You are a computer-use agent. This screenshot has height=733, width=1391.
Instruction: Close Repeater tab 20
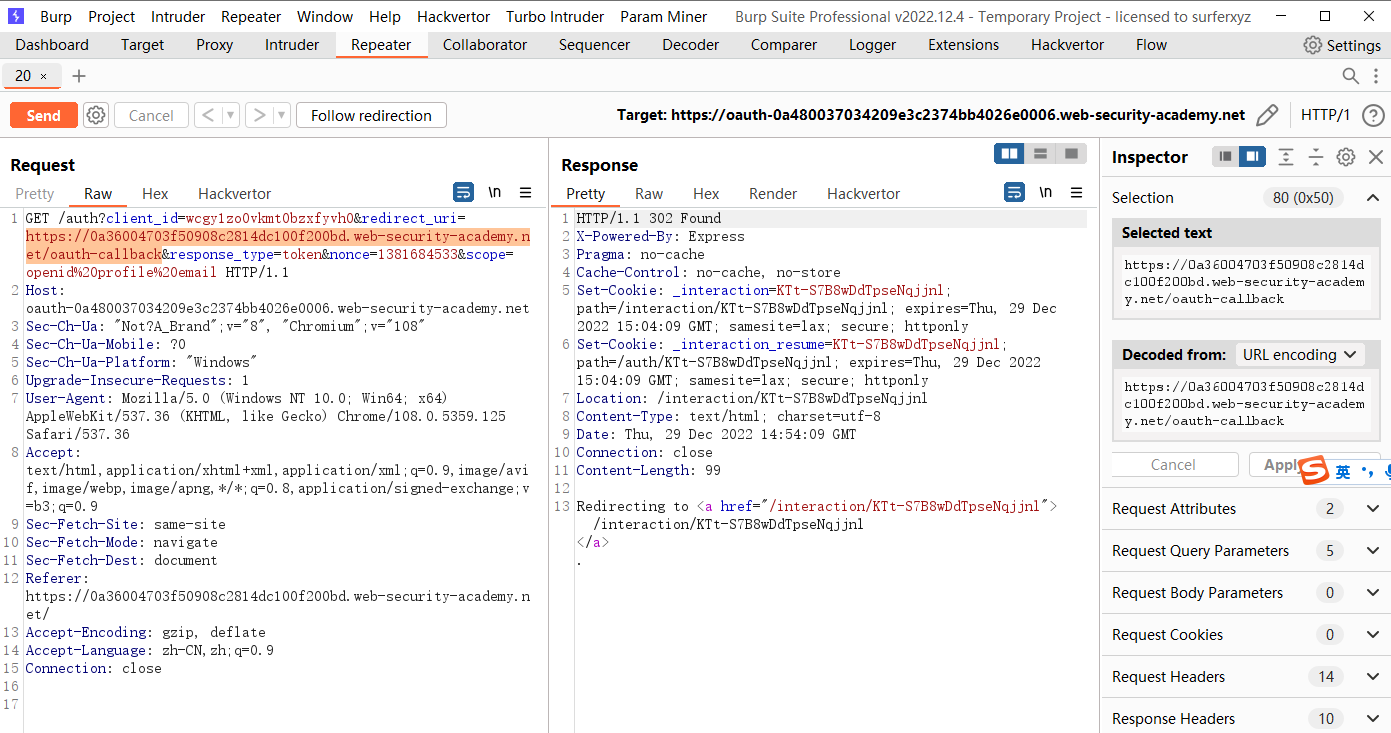43,76
